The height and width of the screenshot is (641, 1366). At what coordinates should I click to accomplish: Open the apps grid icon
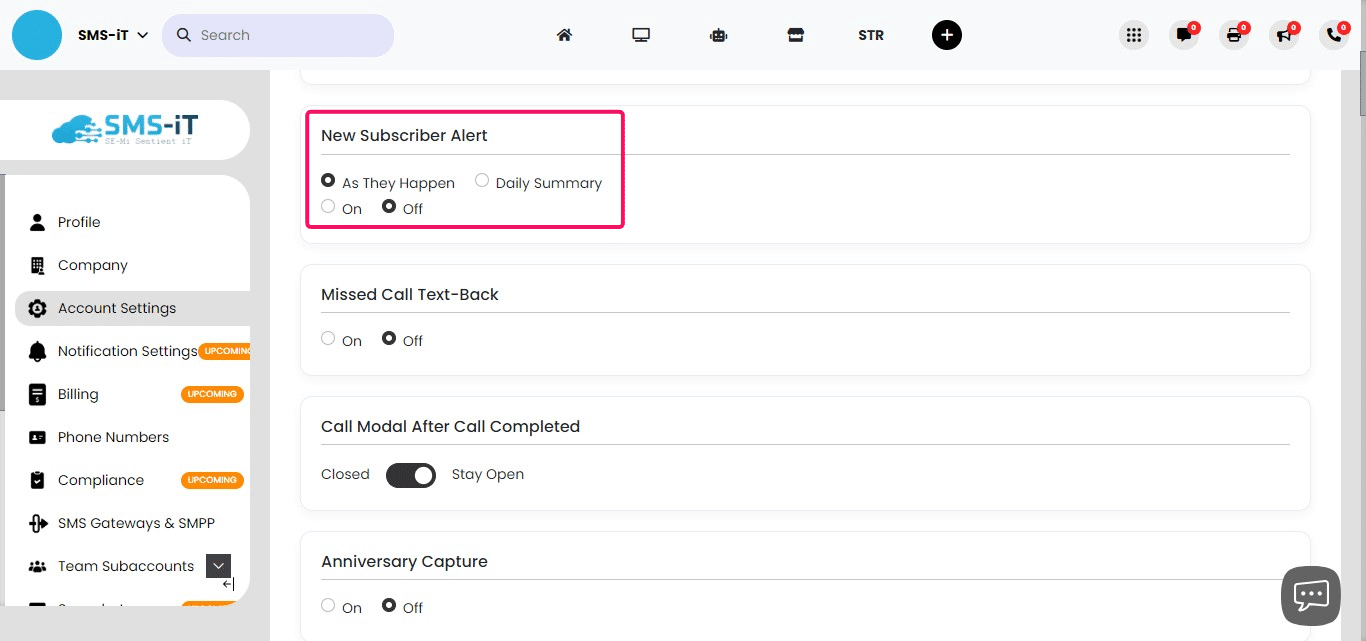1134,34
